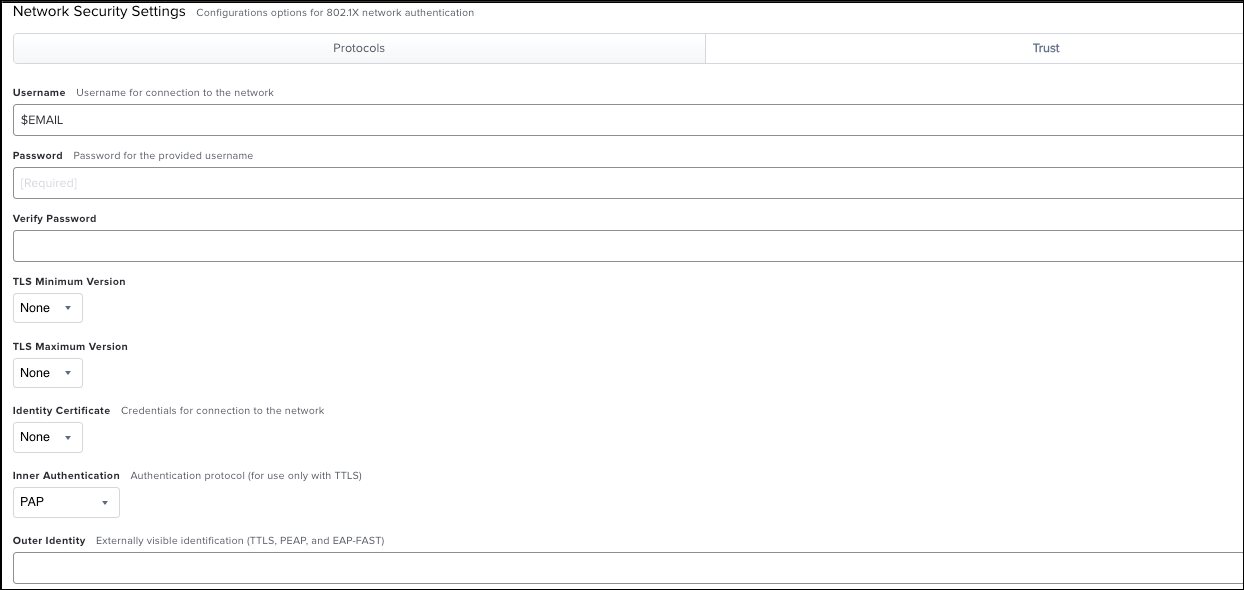Click the 802.1X network authentication description text

pos(335,13)
